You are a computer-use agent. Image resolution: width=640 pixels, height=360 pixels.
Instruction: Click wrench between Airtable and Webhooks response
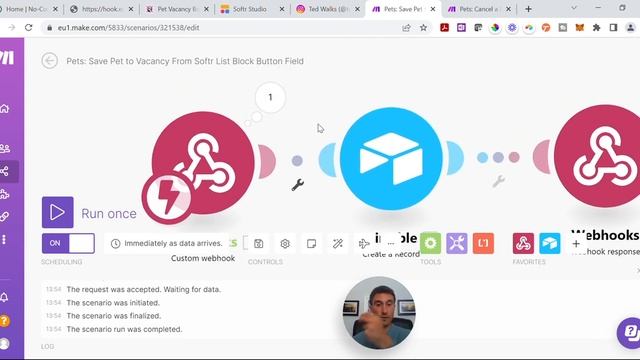click(498, 181)
